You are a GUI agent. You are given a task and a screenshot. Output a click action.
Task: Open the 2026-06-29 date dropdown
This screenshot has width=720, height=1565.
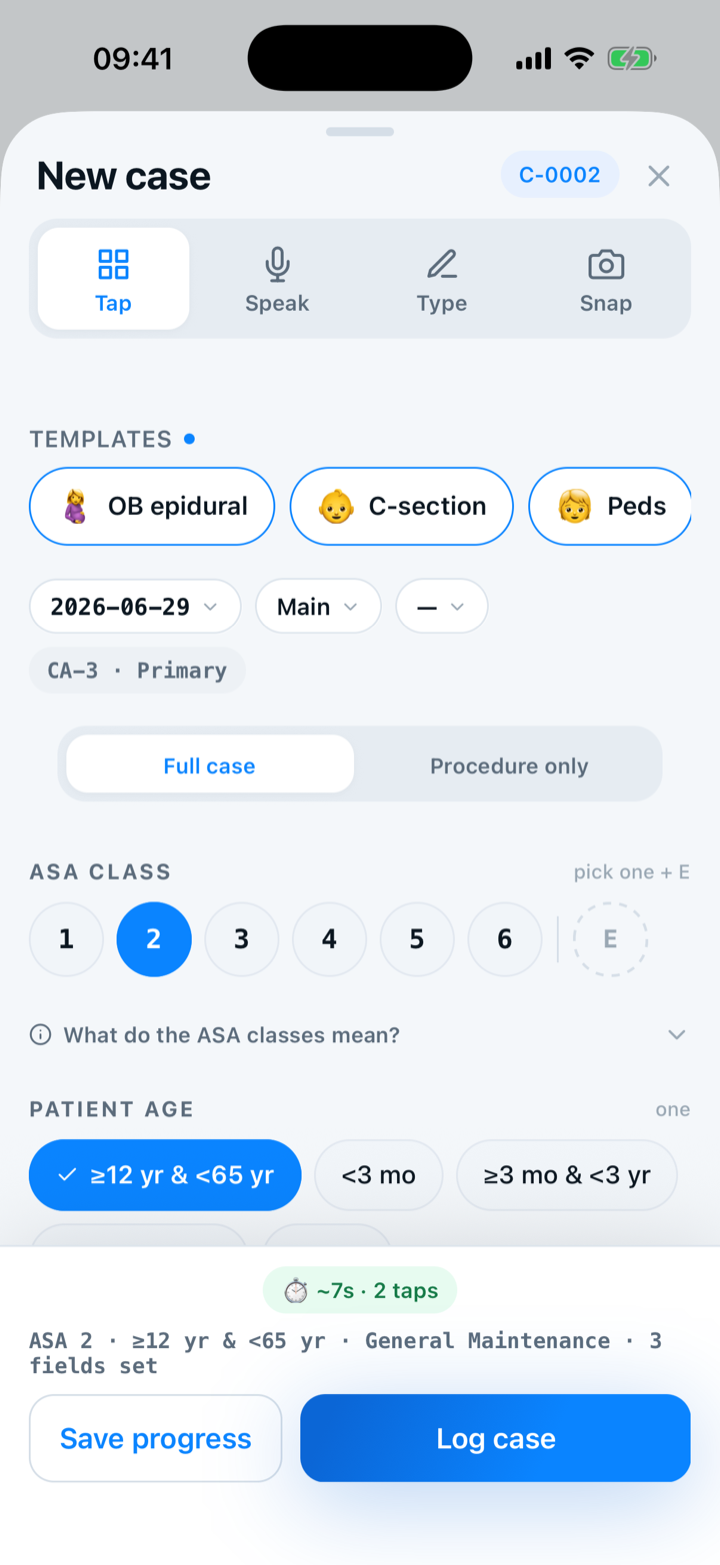[135, 606]
